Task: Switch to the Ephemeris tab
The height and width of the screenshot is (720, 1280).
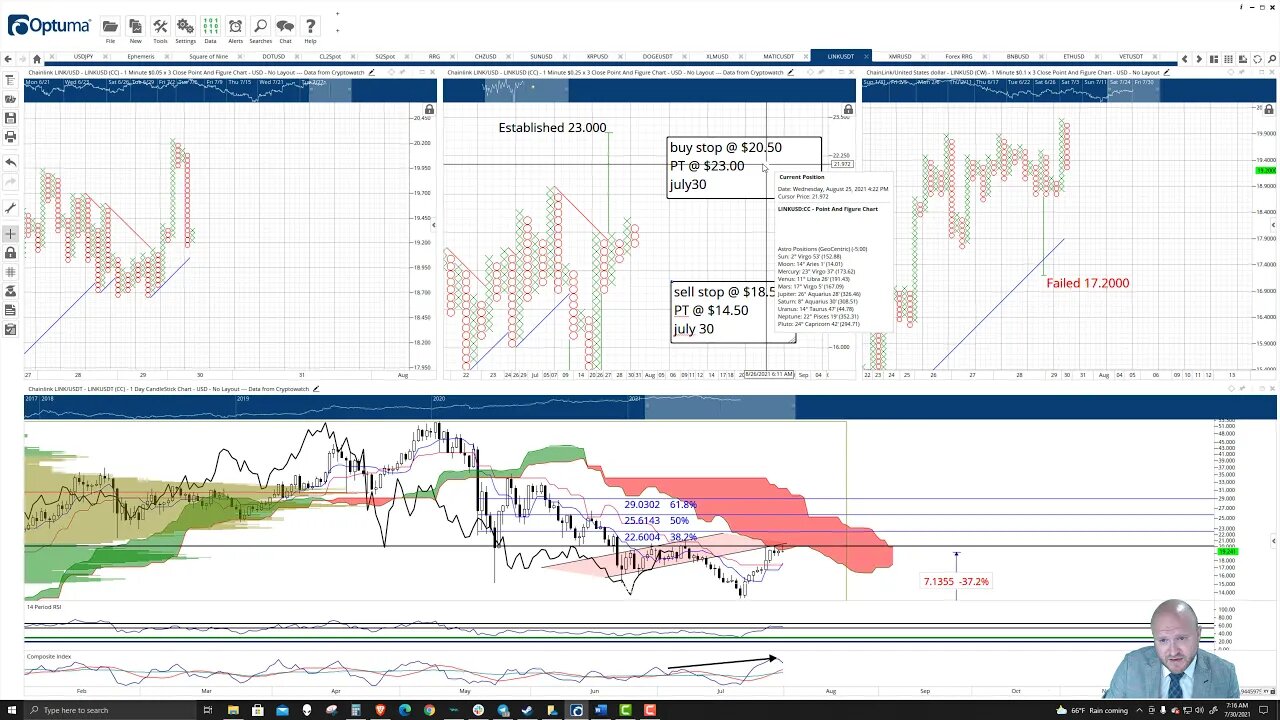Action: click(x=141, y=57)
